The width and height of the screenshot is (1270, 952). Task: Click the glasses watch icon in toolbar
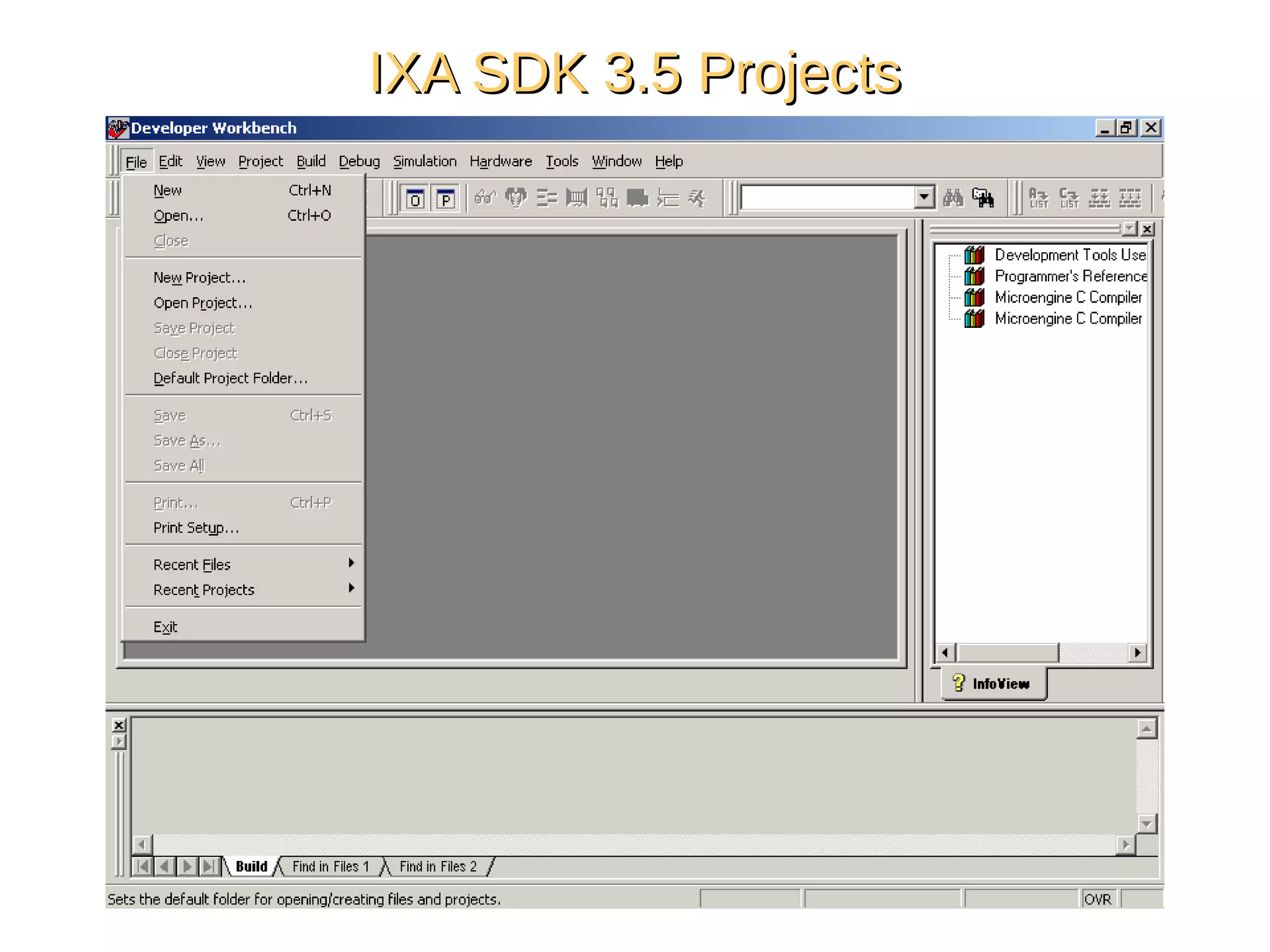click(x=485, y=198)
